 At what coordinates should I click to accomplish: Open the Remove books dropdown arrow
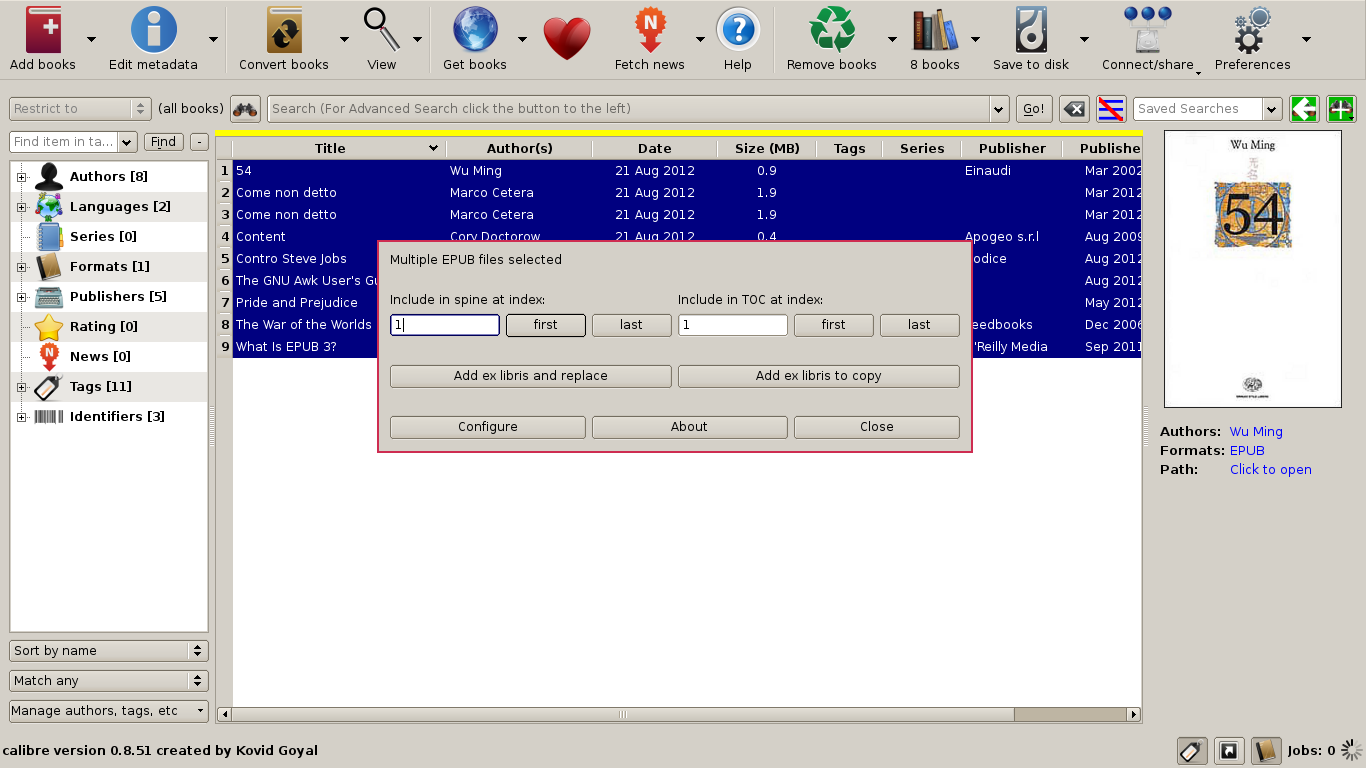(892, 39)
